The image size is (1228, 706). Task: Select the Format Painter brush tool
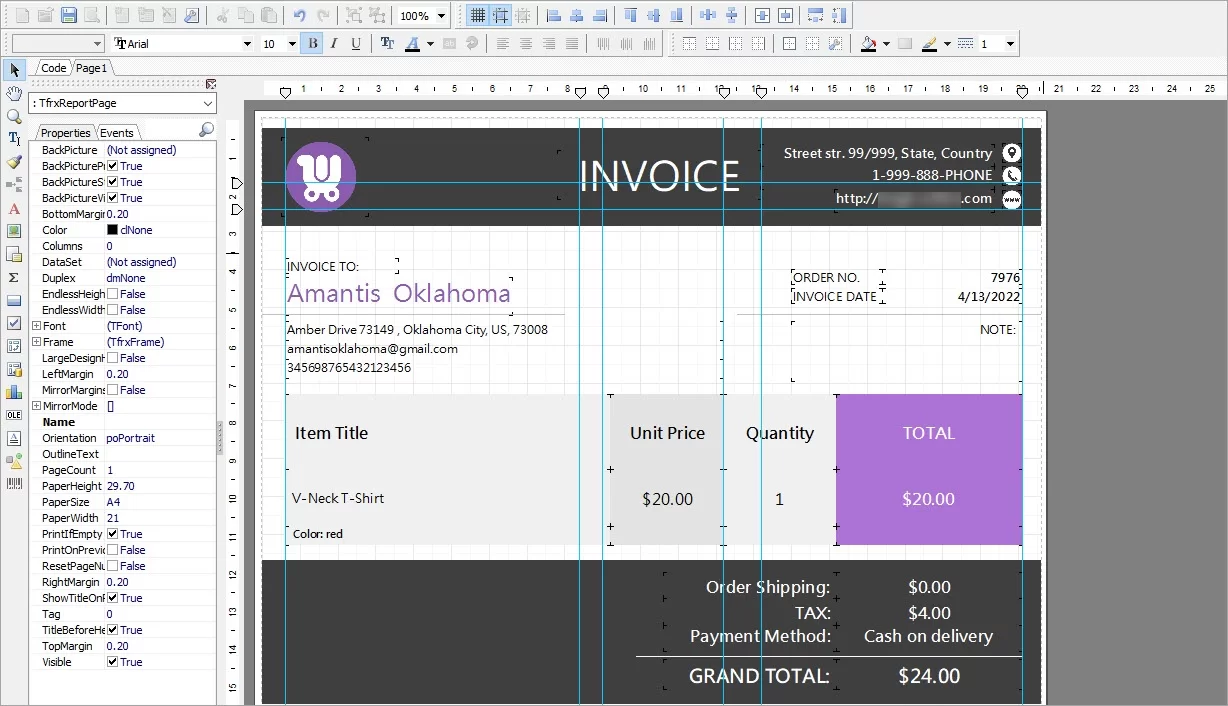14,161
